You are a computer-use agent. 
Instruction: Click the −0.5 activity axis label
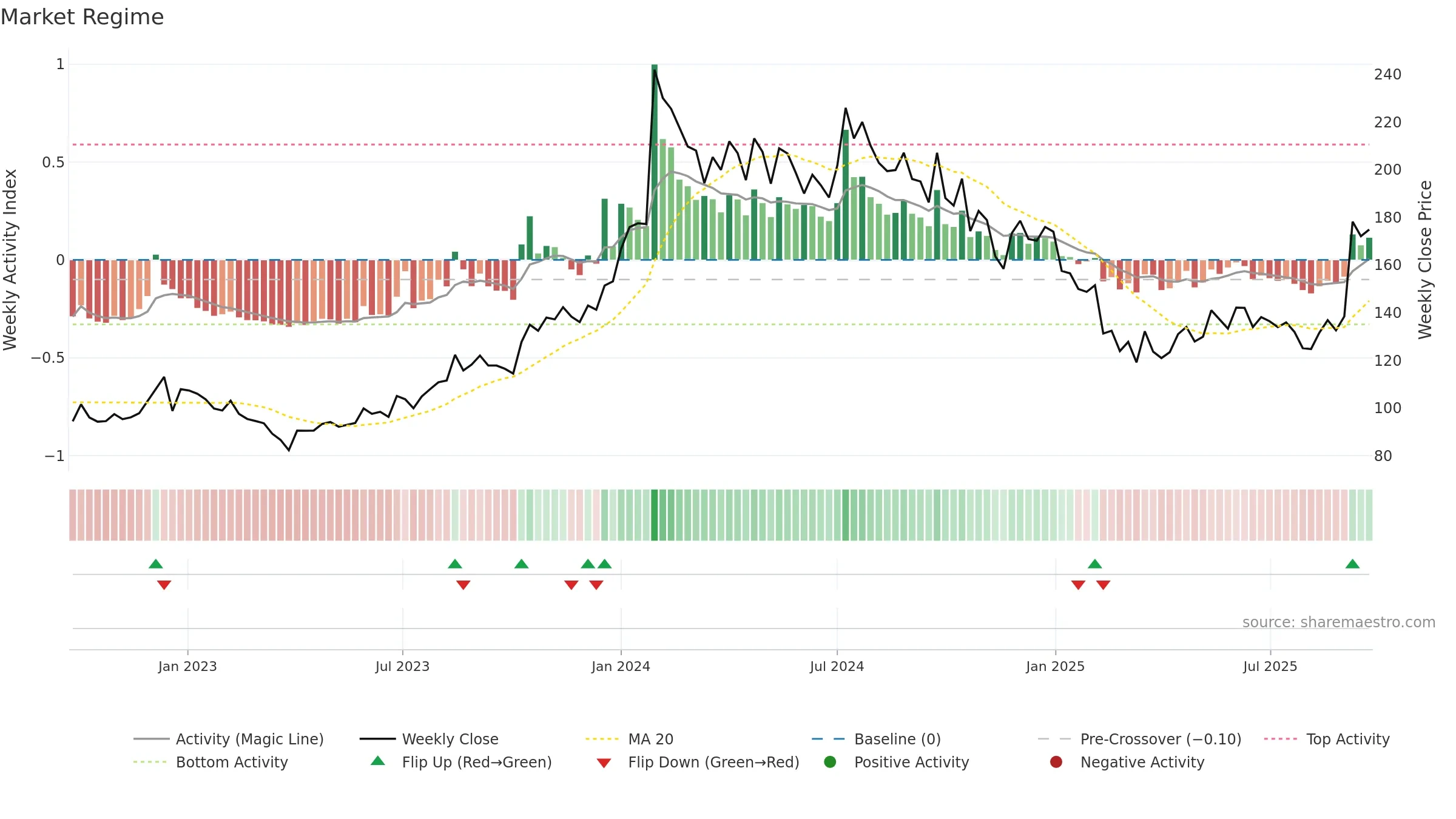click(x=47, y=357)
